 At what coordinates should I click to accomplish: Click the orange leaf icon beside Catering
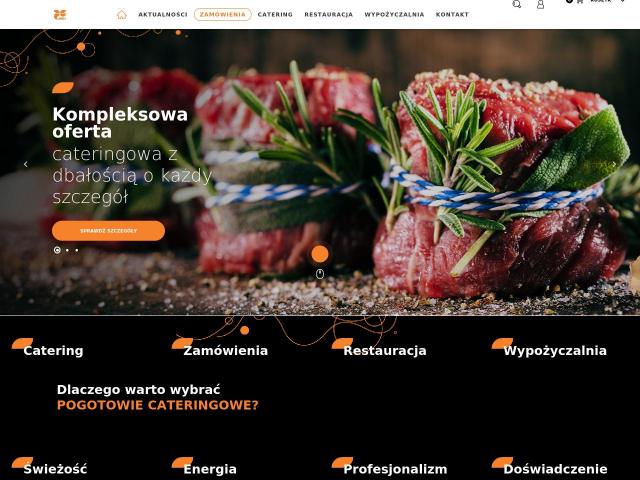(x=22, y=343)
